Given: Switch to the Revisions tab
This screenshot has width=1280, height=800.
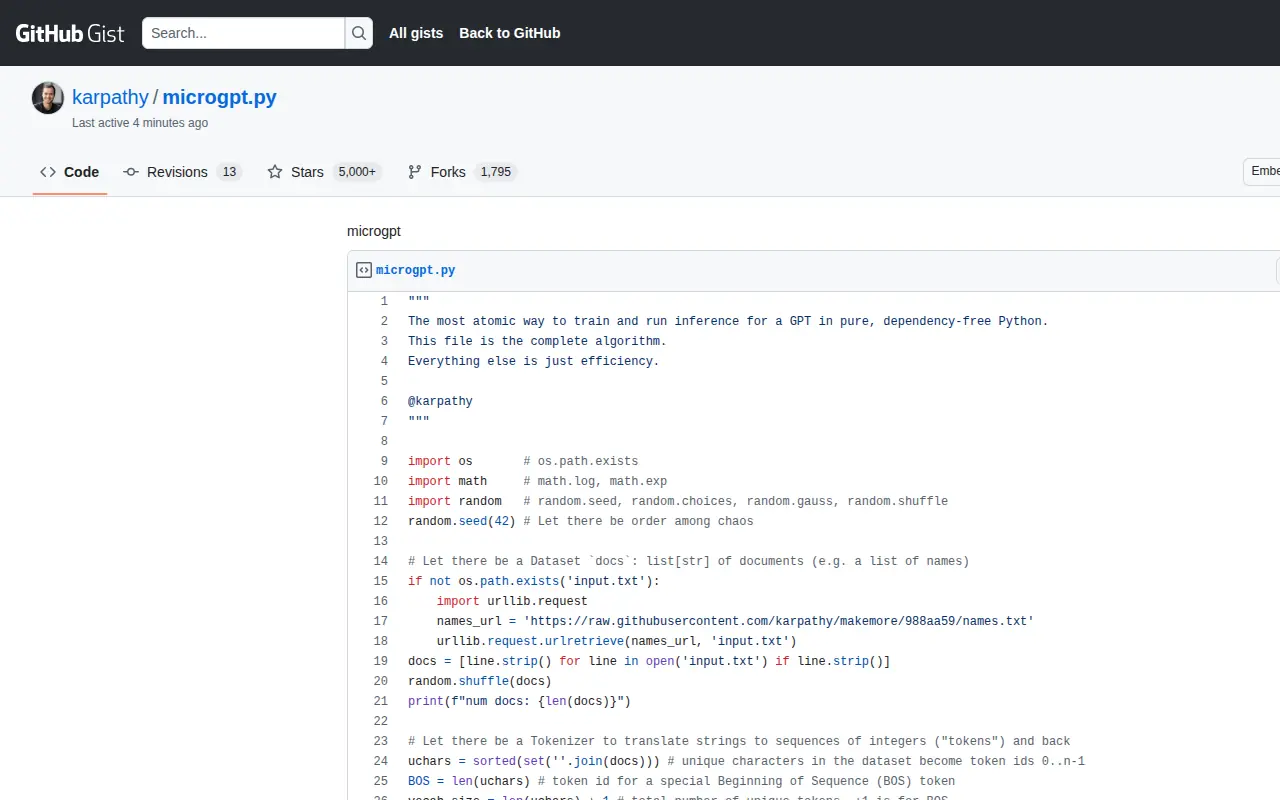Looking at the screenshot, I should pos(177,172).
